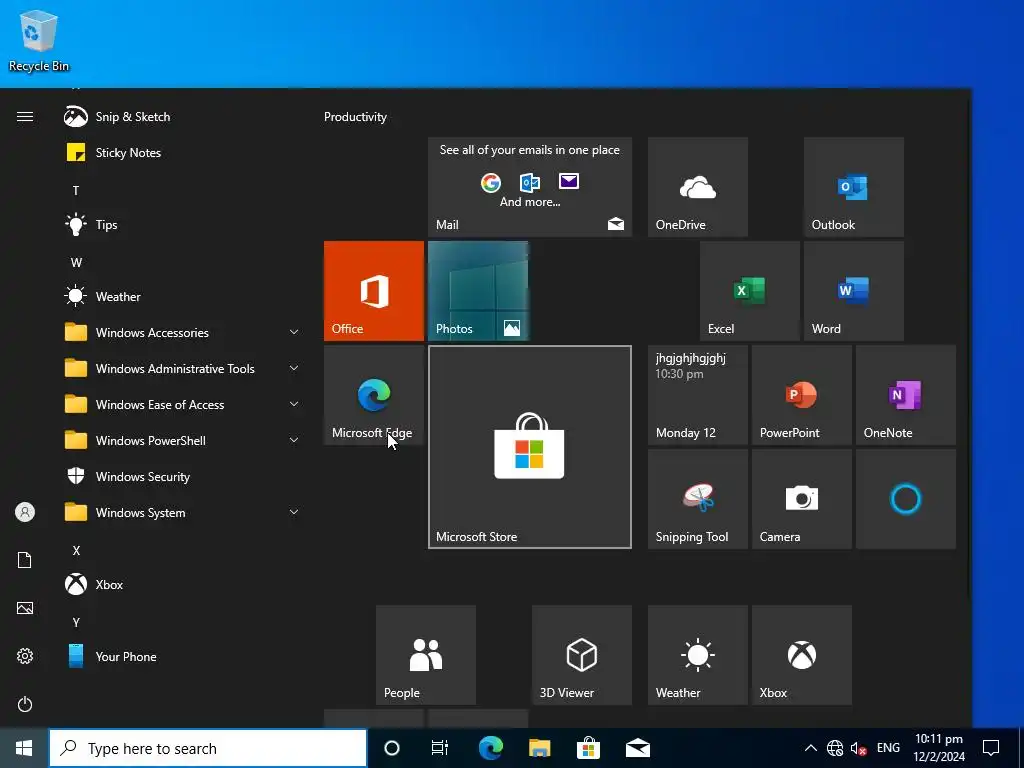This screenshot has height=768, width=1024.
Task: Open Settings gear in Start sidebar
Action: click(x=25, y=656)
